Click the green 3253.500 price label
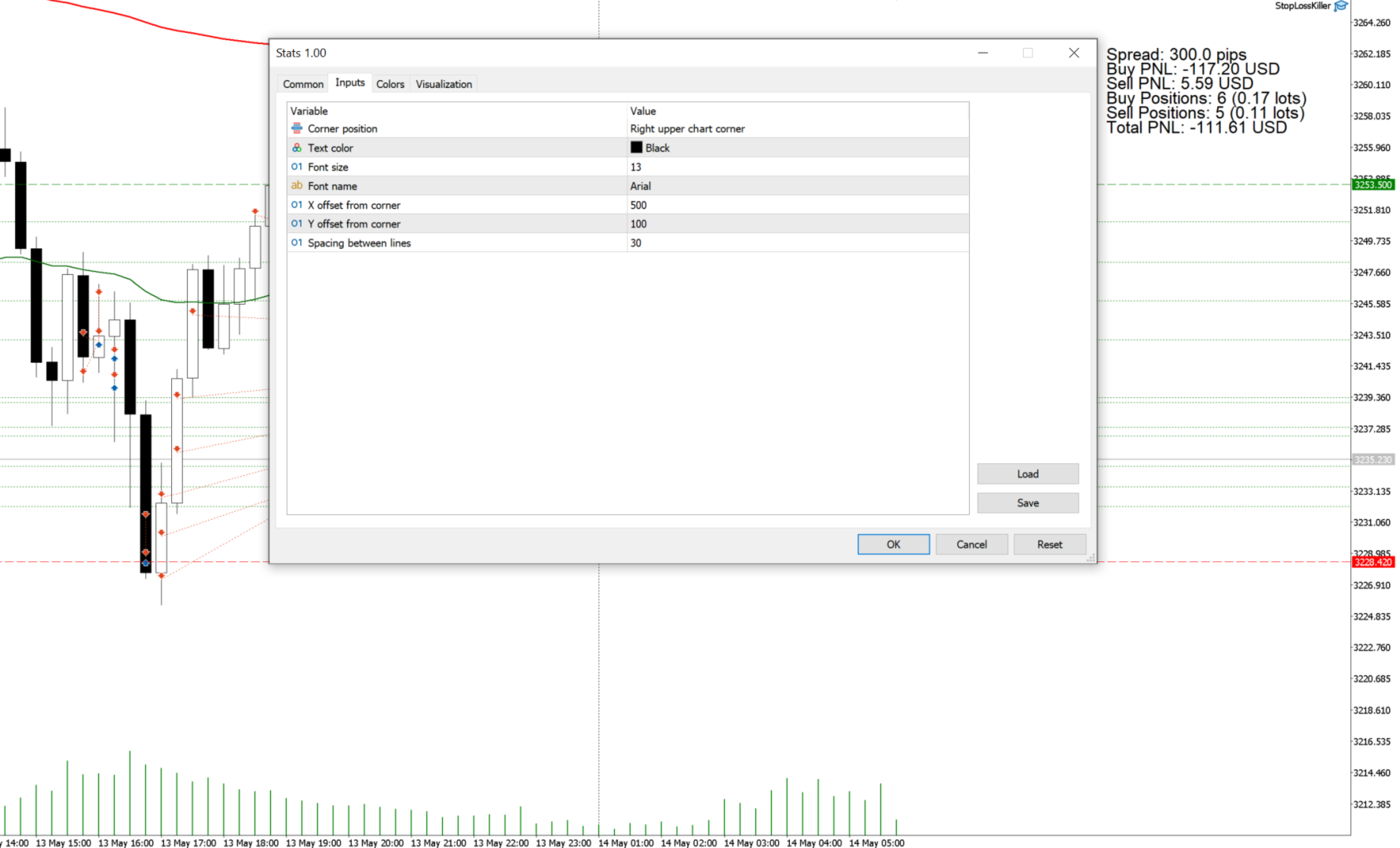Screen dimensions: 1400x848 tap(1373, 185)
